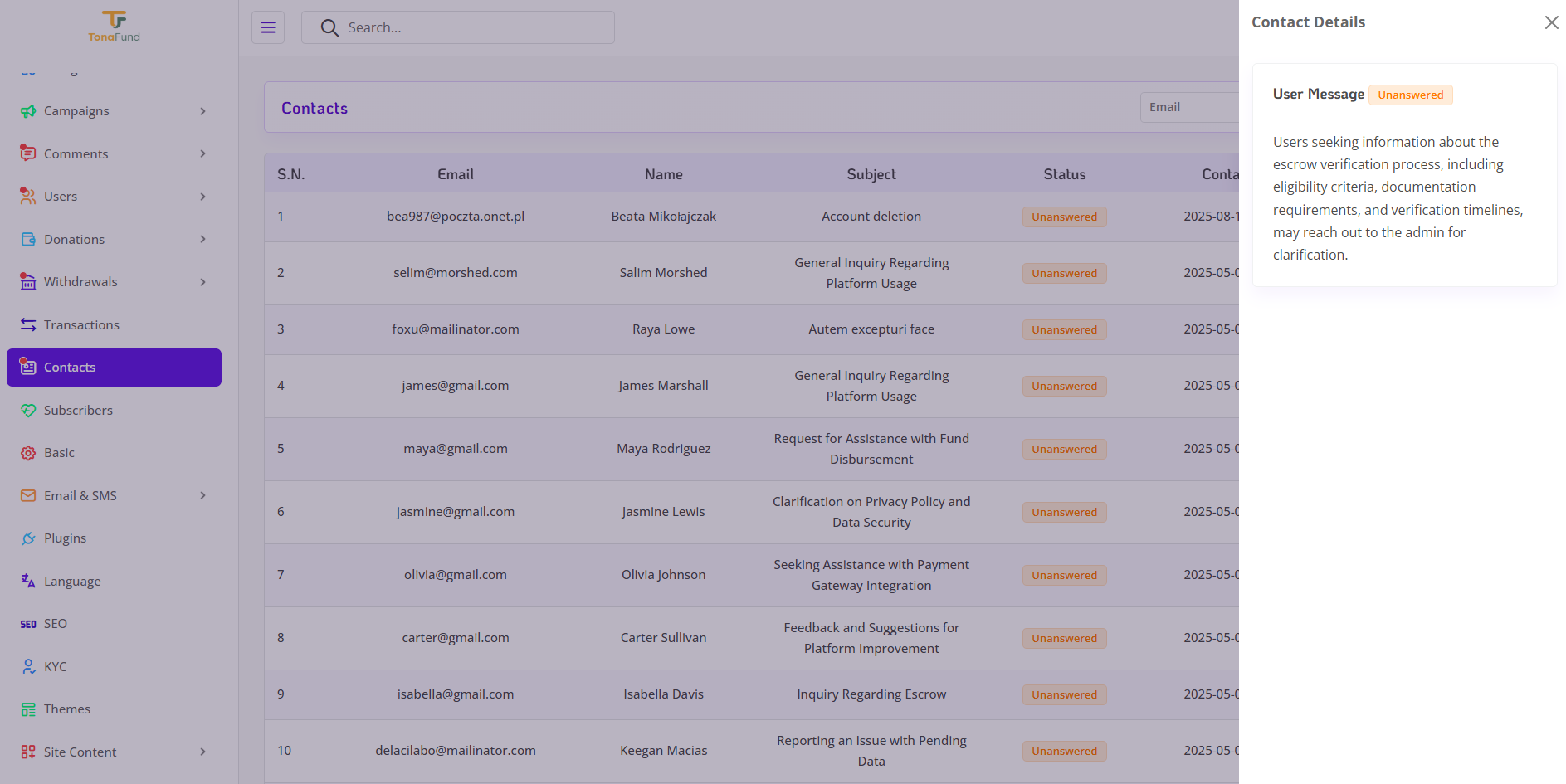Click Unanswered status for Beata Mikołajczak
This screenshot has width=1566, height=784.
point(1064,217)
